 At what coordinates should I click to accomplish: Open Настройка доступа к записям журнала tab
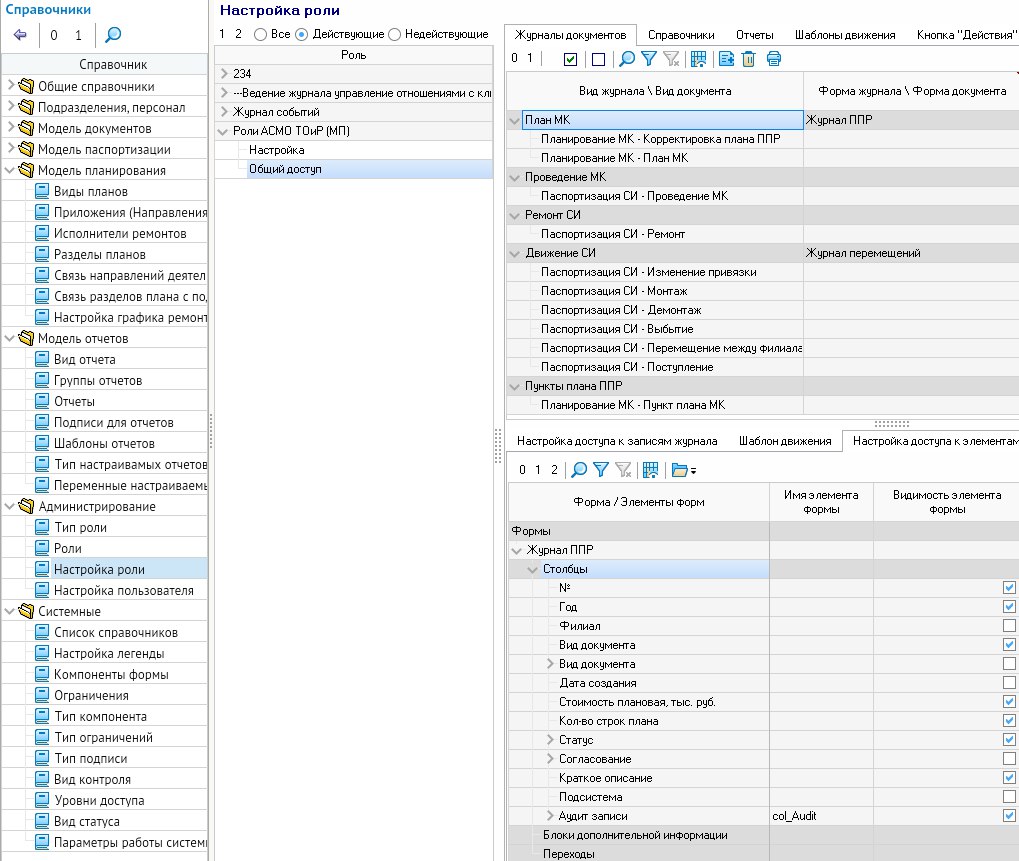tap(617, 441)
